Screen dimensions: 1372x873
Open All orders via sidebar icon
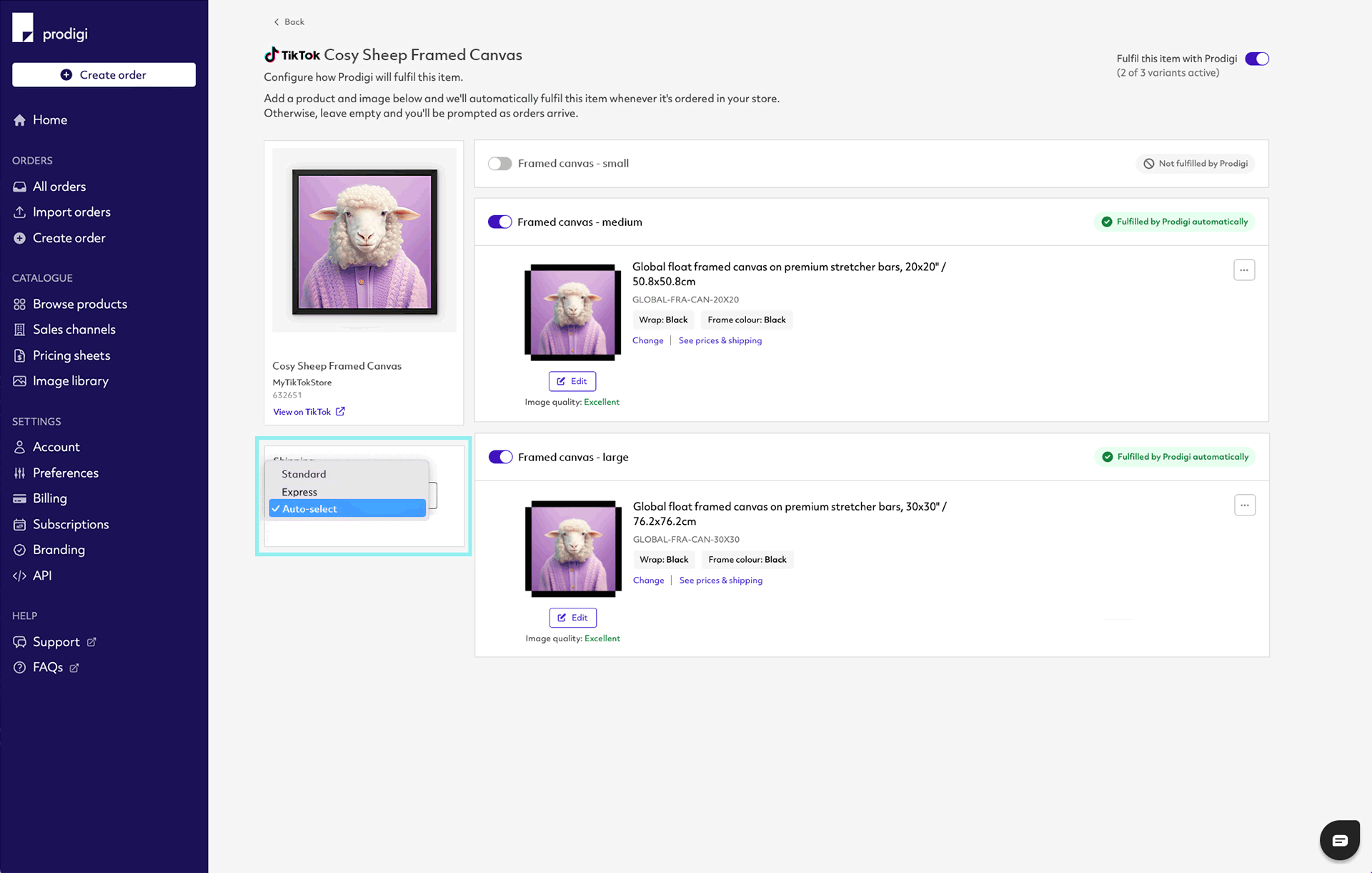[x=20, y=186]
